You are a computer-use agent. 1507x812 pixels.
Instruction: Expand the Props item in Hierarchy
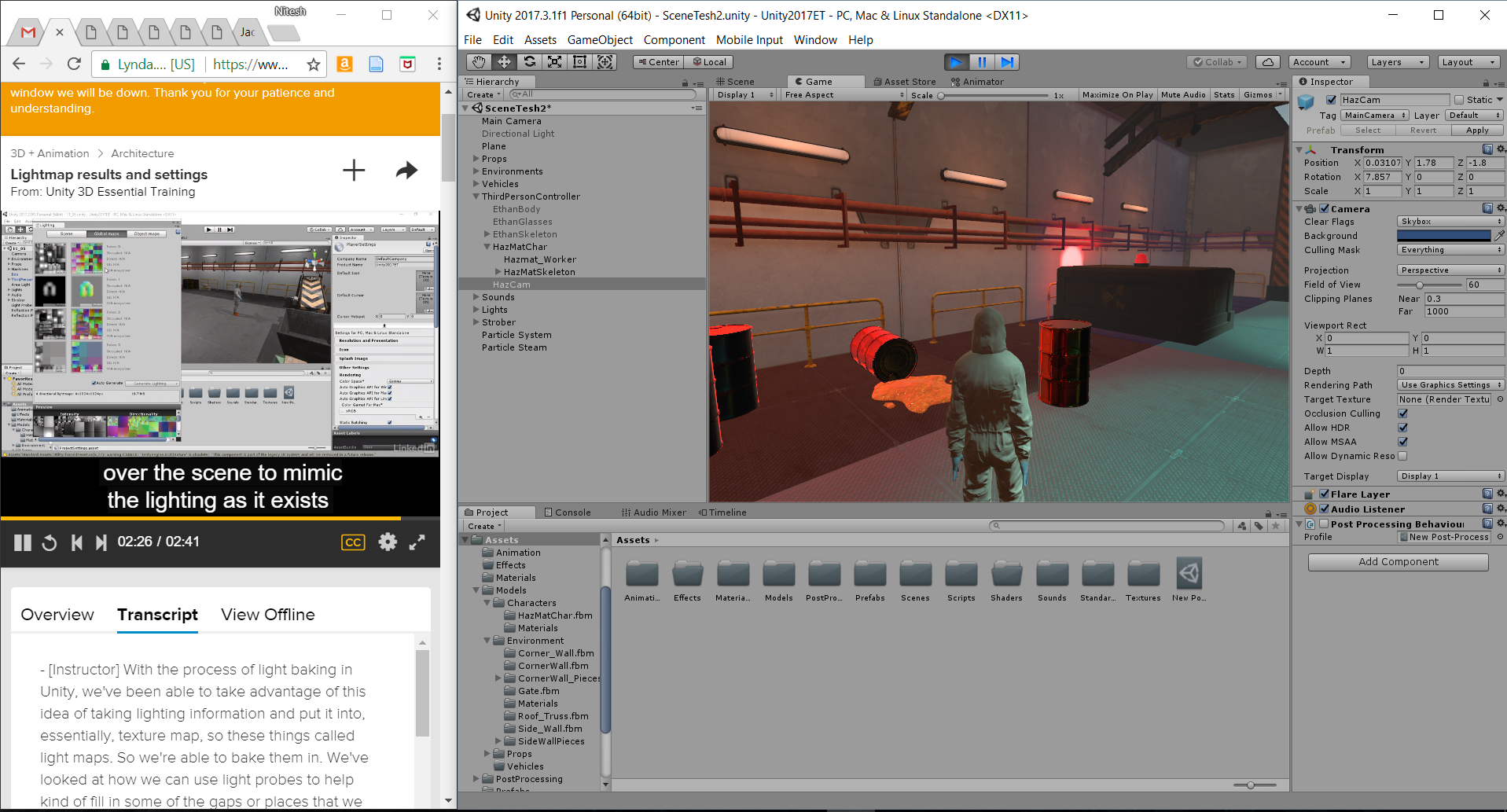[476, 159]
